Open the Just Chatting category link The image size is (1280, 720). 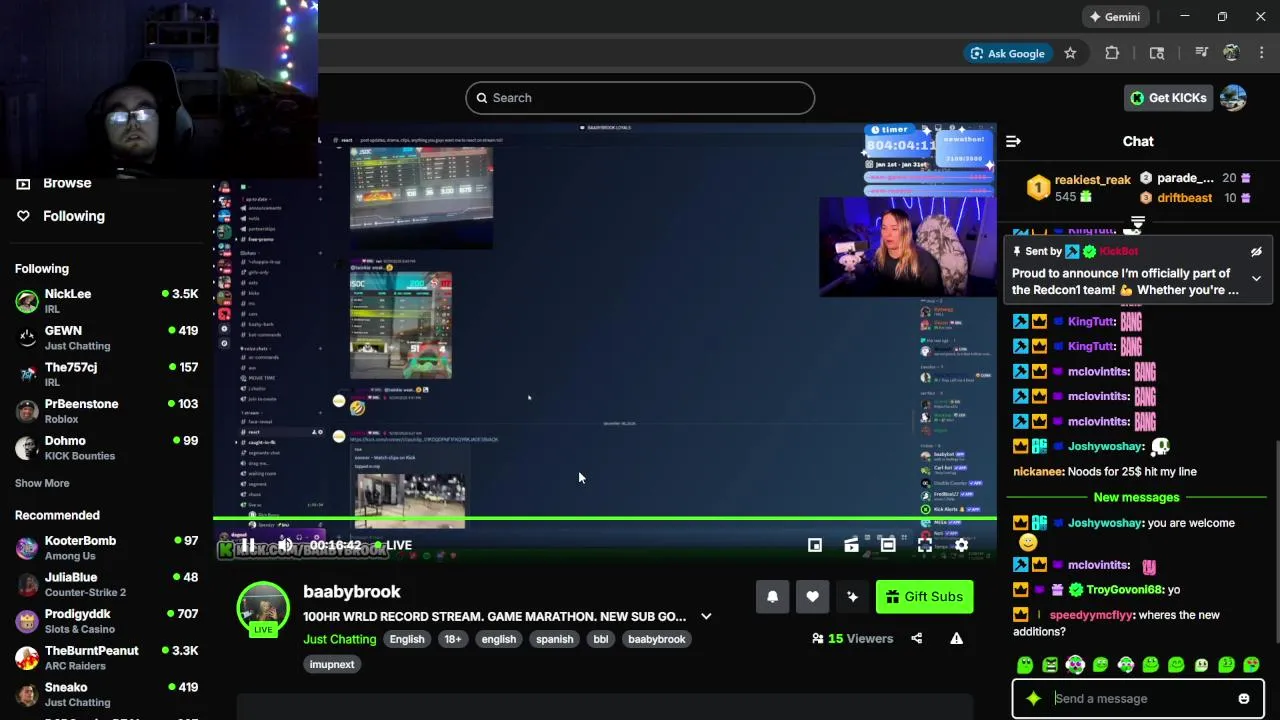(x=340, y=639)
